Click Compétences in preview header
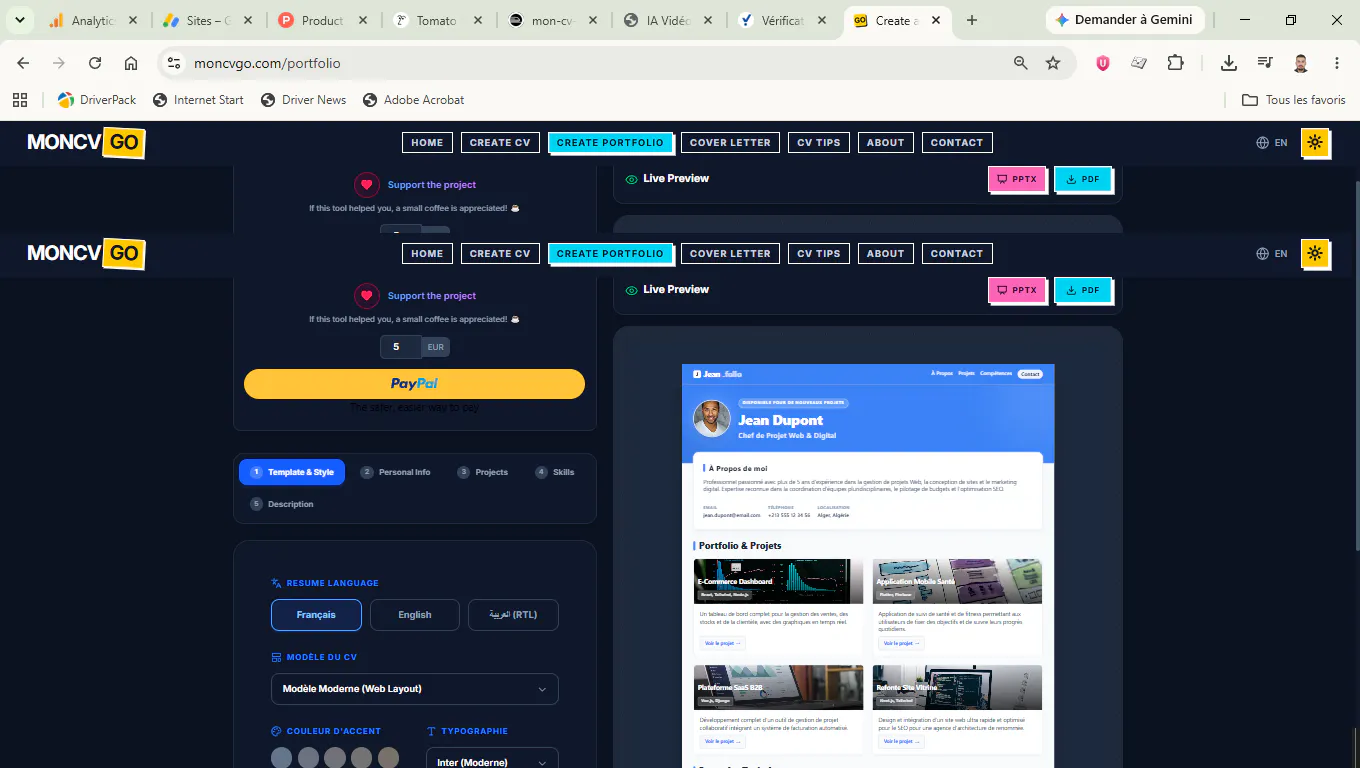This screenshot has height=768, width=1360. pyautogui.click(x=996, y=374)
